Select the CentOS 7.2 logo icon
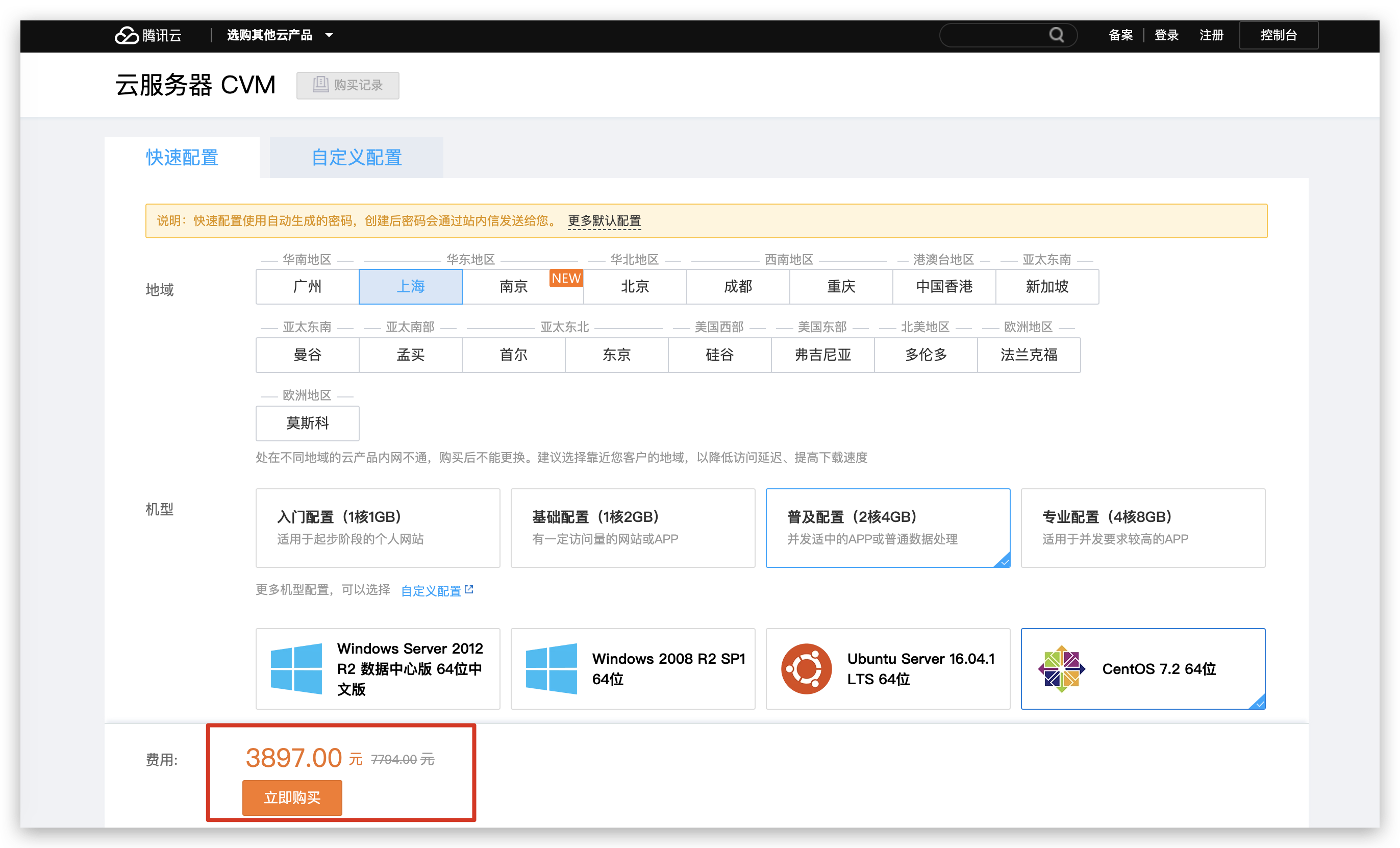The height and width of the screenshot is (848, 1400). [1061, 669]
